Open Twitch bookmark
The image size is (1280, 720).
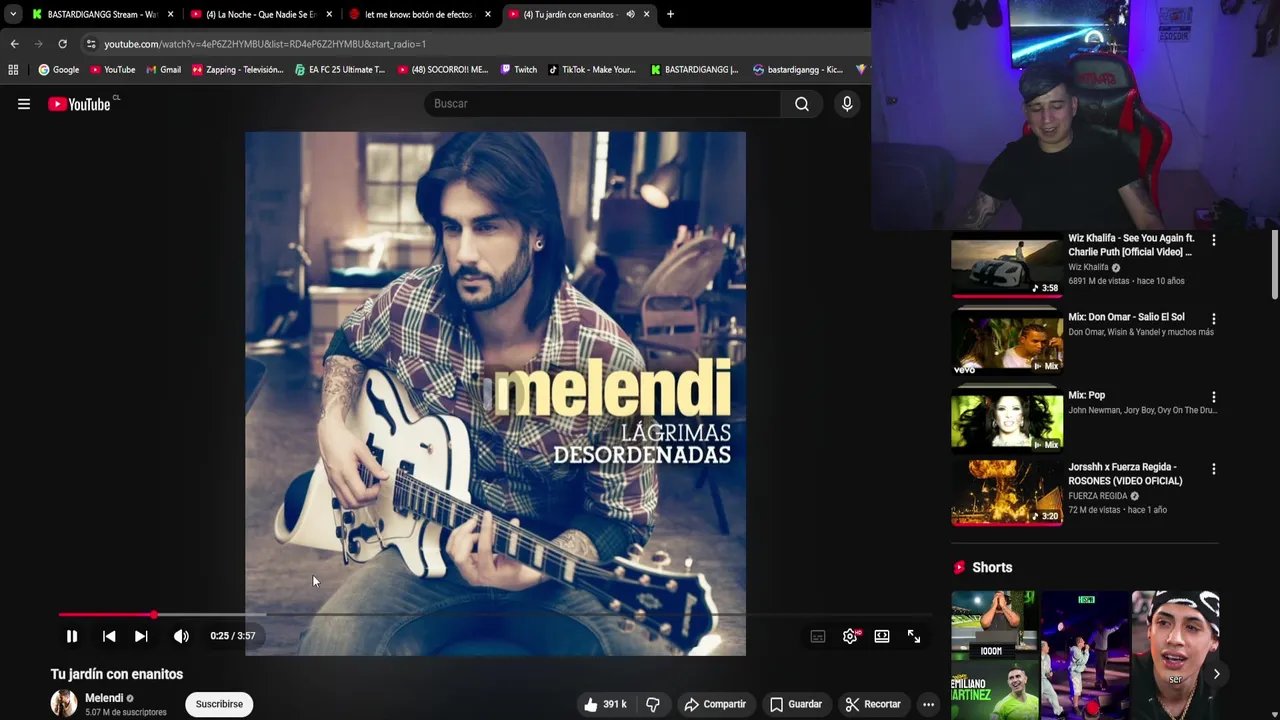(519, 70)
